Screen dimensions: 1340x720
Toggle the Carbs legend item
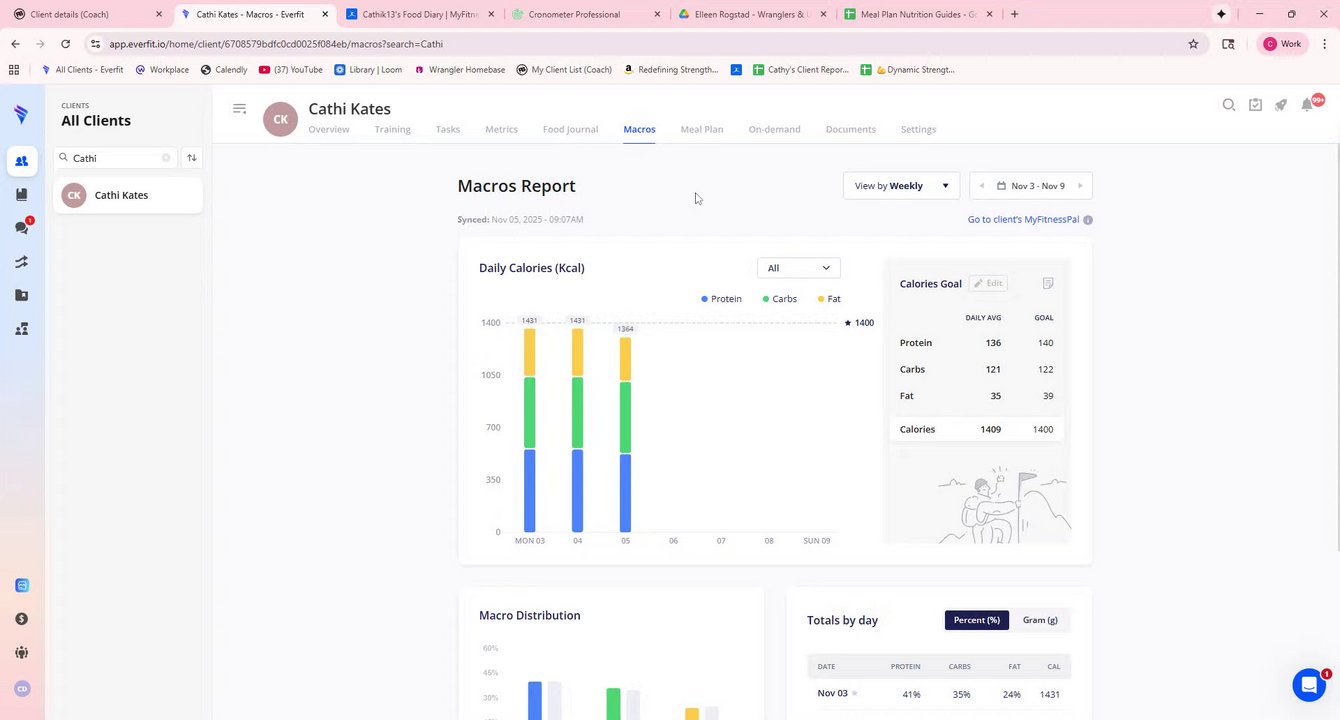pyautogui.click(x=779, y=299)
